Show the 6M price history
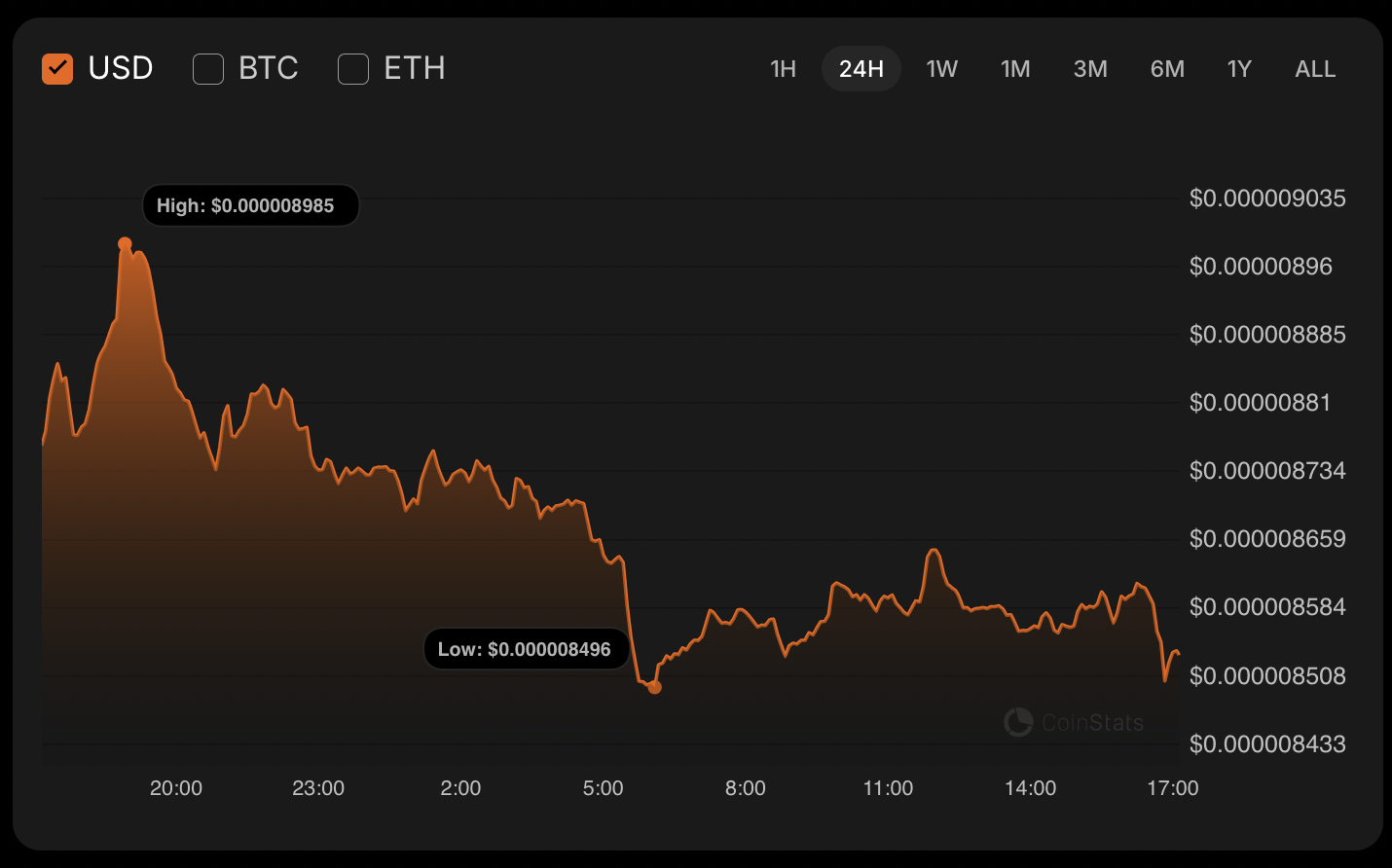Image resolution: width=1392 pixels, height=868 pixels. click(x=1167, y=69)
